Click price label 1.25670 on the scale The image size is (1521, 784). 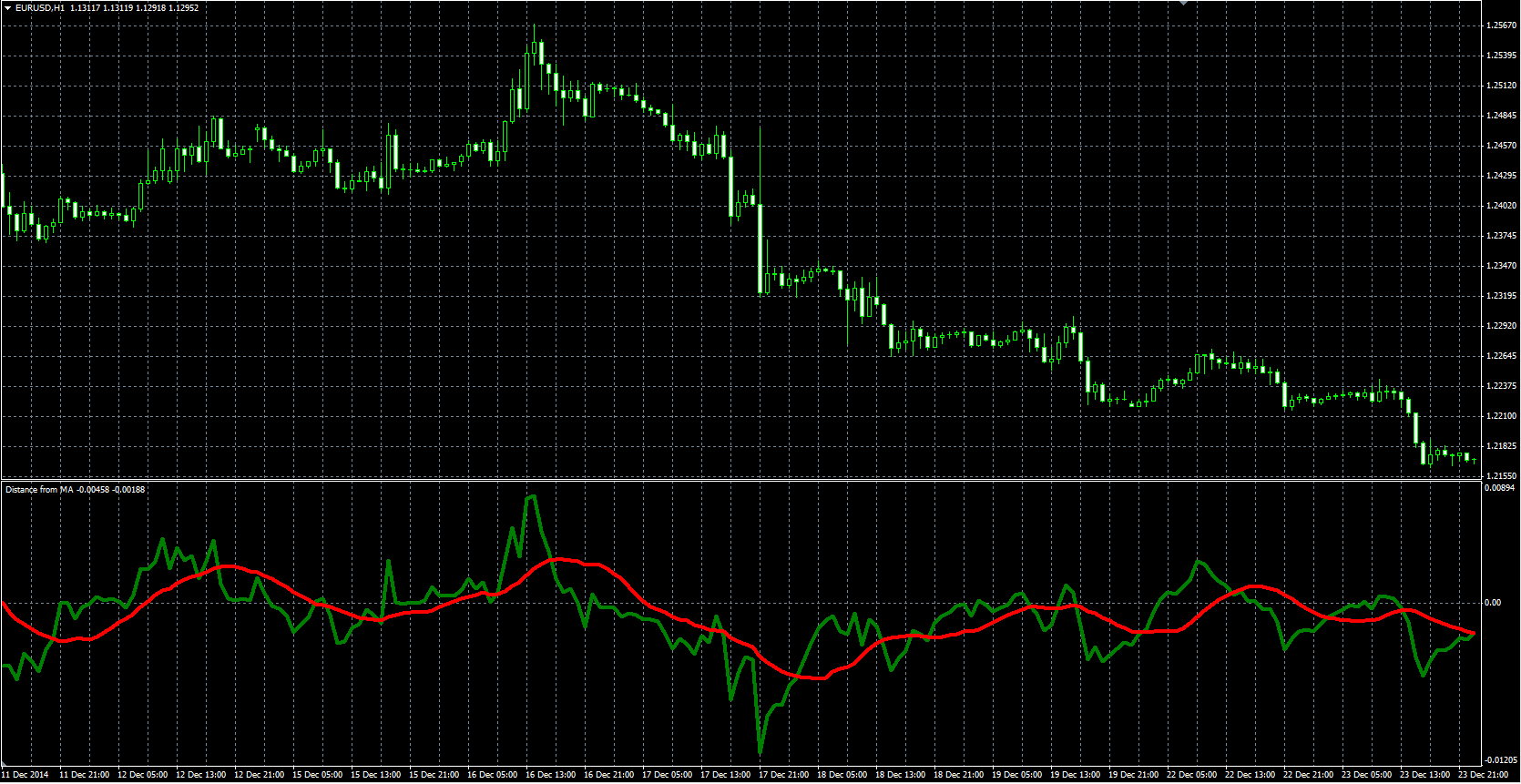click(x=1501, y=25)
